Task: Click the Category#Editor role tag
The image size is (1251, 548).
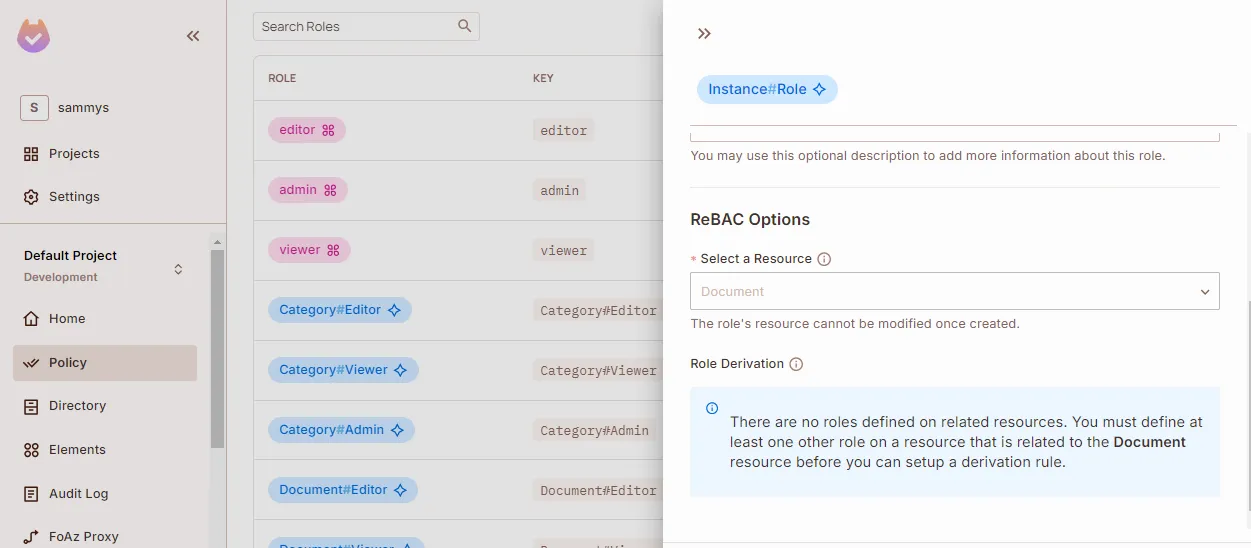Action: [x=339, y=310]
